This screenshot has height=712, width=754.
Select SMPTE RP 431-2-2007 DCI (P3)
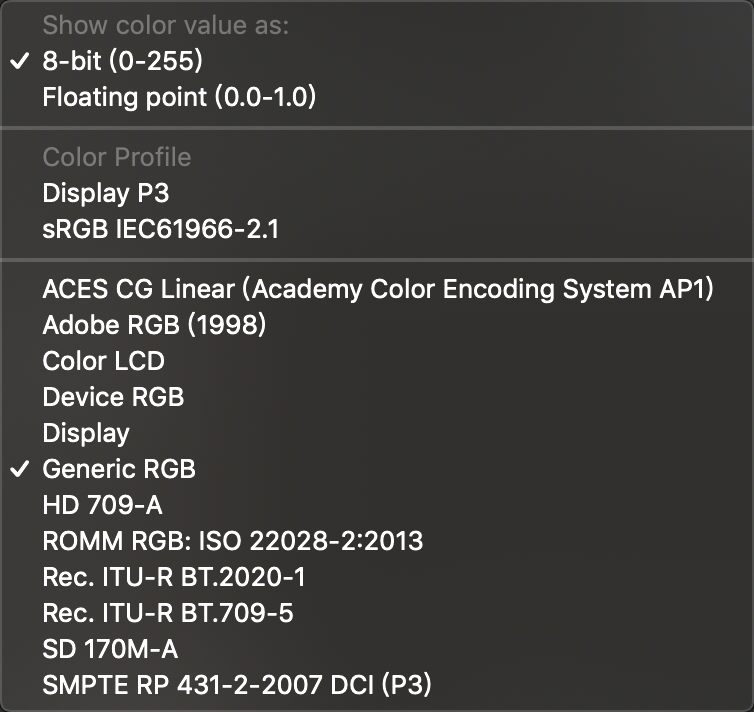click(237, 685)
